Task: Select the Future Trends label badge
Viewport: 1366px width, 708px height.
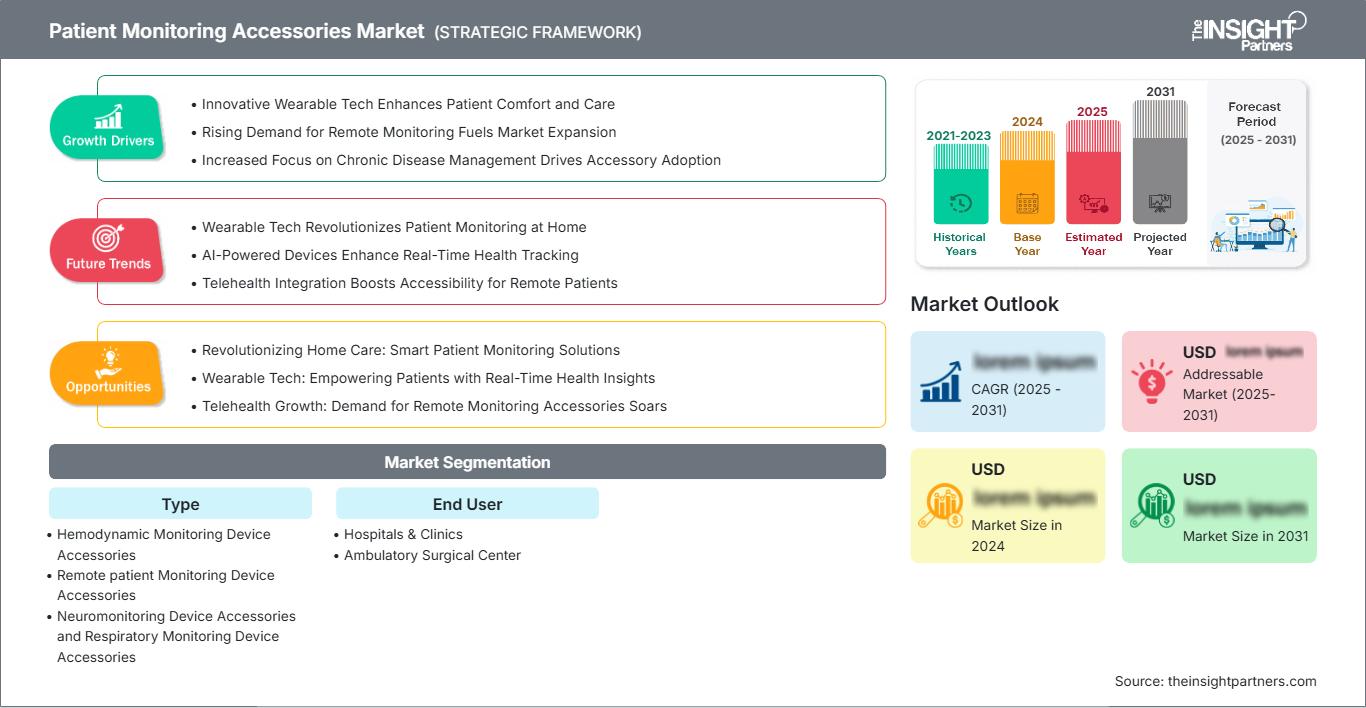Action: point(108,249)
